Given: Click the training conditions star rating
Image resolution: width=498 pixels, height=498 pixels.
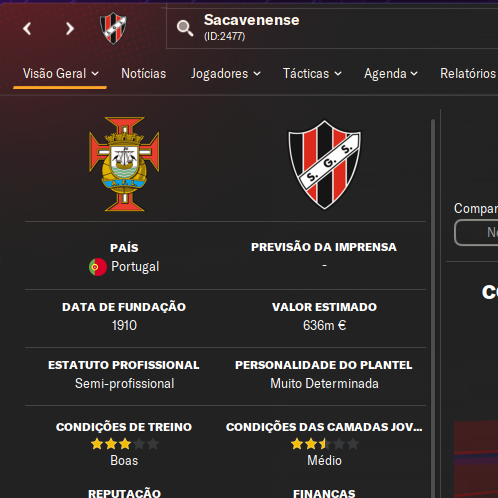Looking at the screenshot, I should tap(125, 444).
